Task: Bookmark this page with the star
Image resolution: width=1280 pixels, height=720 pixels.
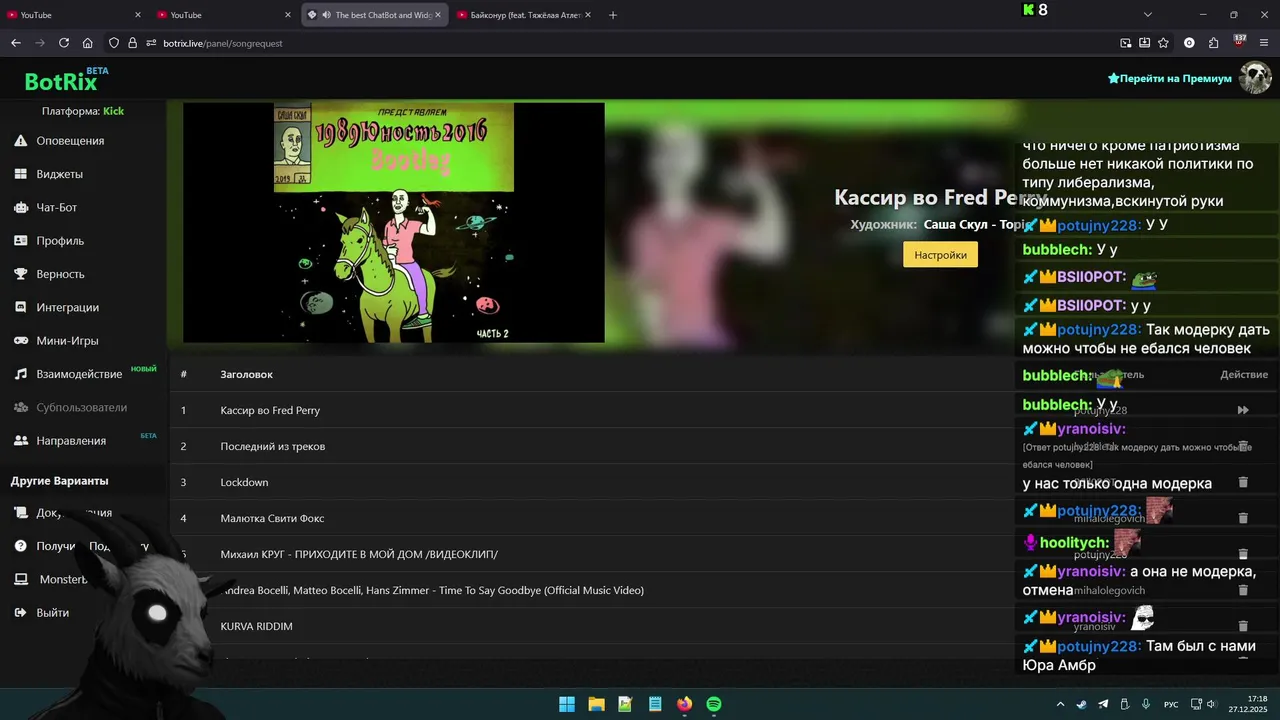Action: click(1163, 43)
